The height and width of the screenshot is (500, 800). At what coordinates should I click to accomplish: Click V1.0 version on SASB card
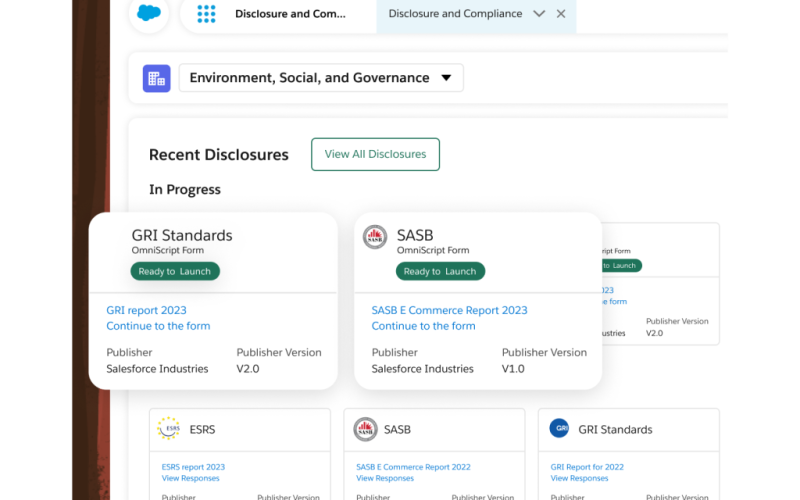point(513,369)
